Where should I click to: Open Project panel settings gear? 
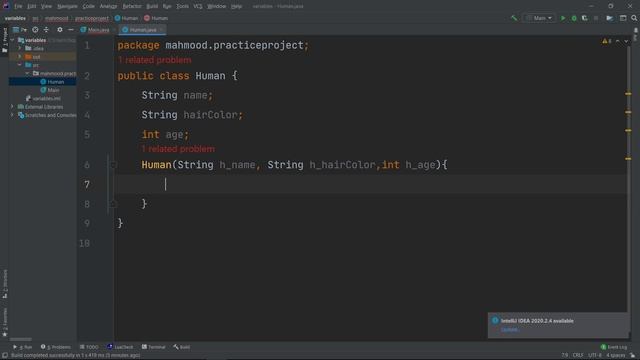click(60, 30)
